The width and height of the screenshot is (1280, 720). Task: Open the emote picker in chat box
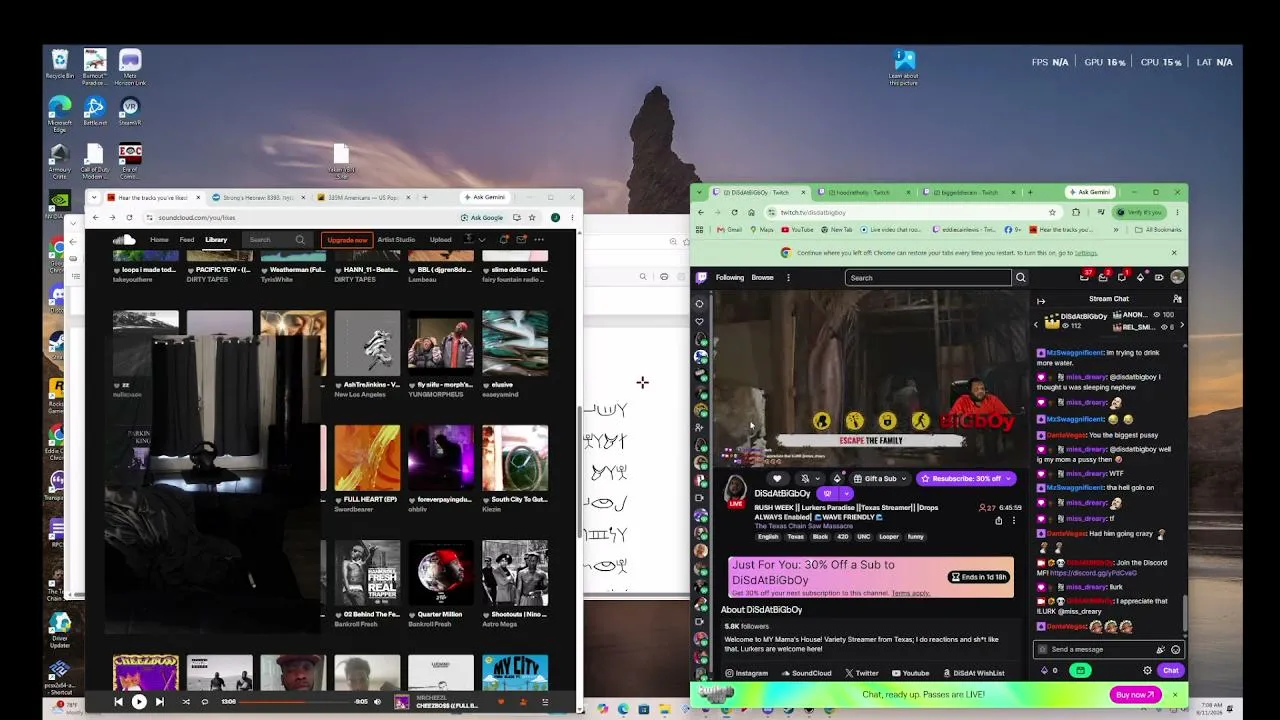click(x=1175, y=649)
